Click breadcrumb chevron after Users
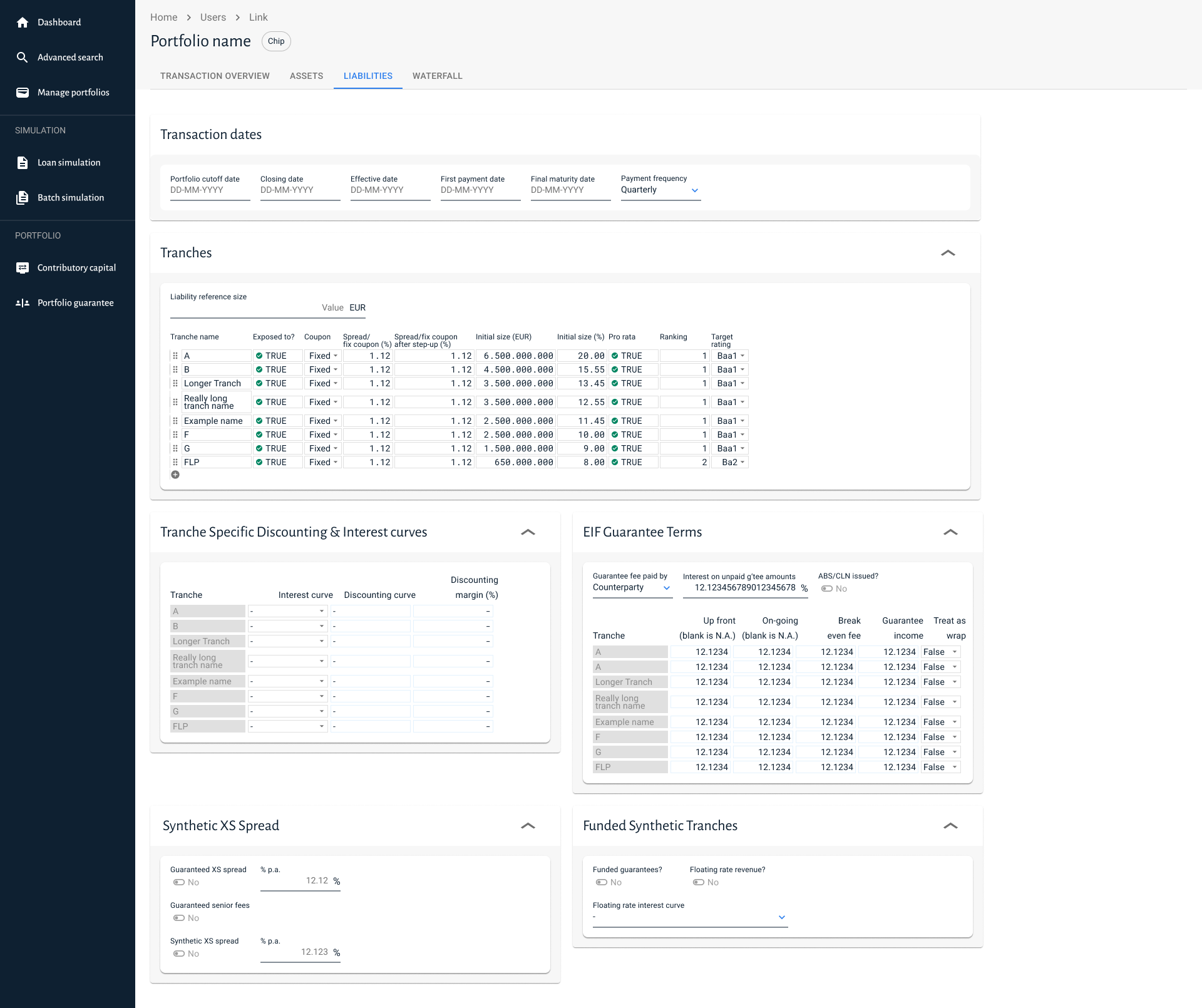 tap(238, 18)
